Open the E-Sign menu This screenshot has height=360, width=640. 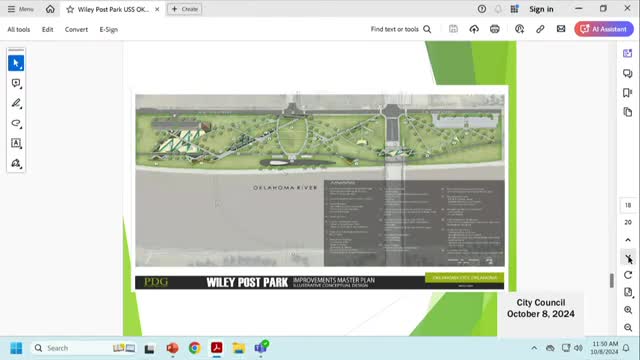pos(109,29)
